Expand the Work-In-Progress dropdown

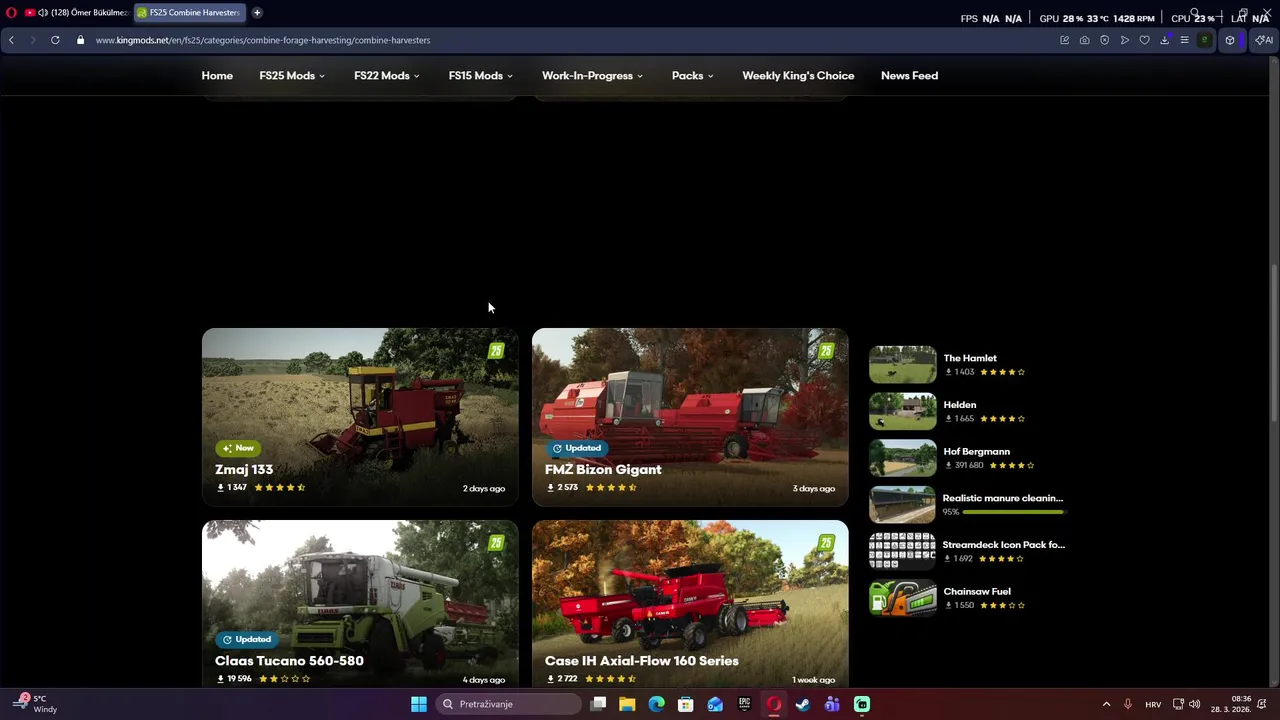click(592, 76)
